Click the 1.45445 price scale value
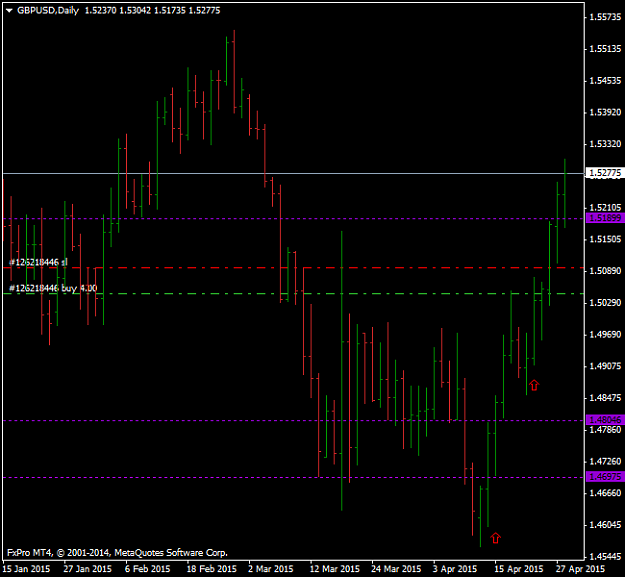This screenshot has width=625, height=577. point(605,556)
